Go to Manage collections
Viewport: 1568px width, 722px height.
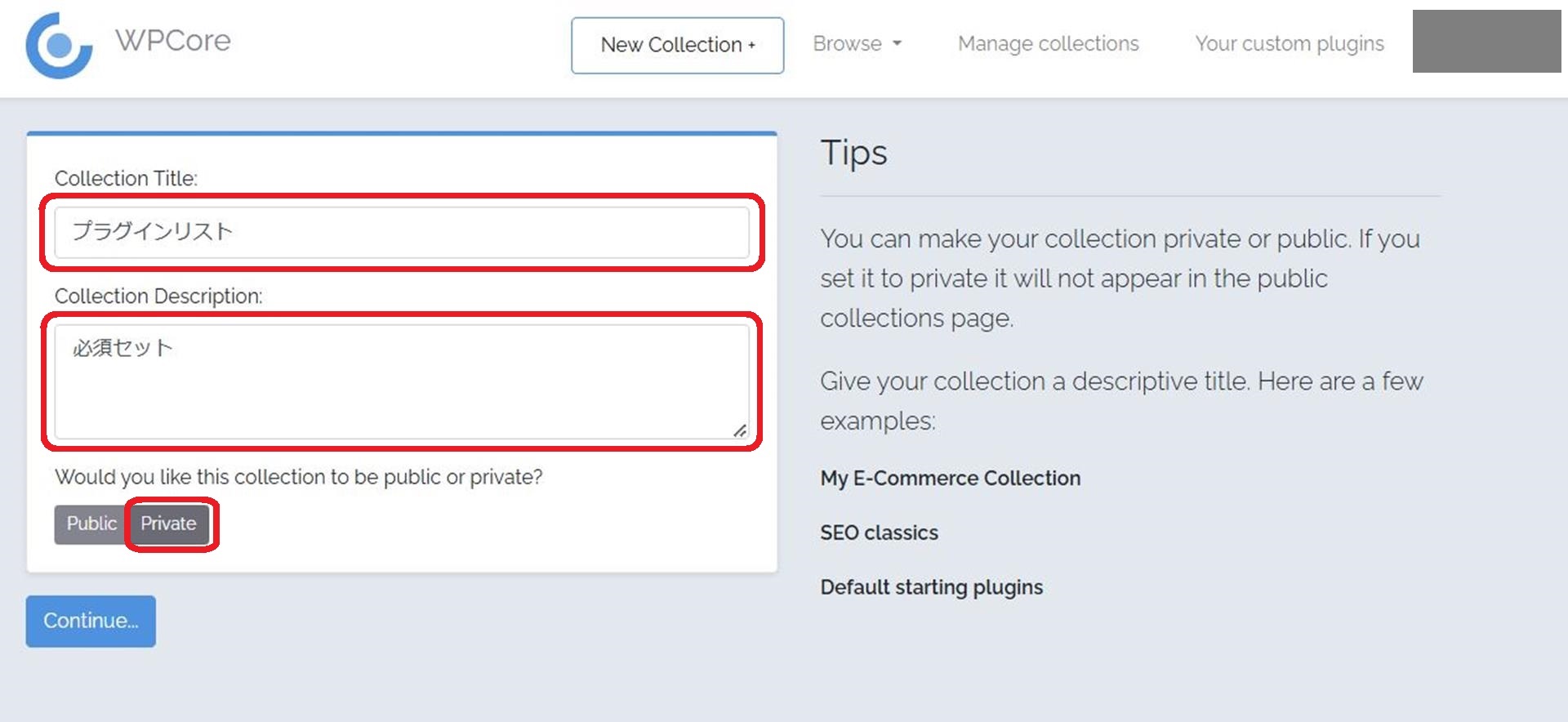(1048, 44)
